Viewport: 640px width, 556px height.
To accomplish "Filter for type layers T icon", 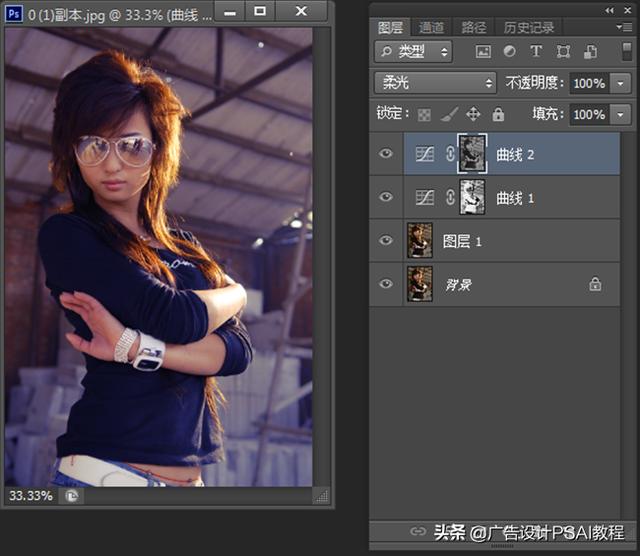I will point(536,51).
